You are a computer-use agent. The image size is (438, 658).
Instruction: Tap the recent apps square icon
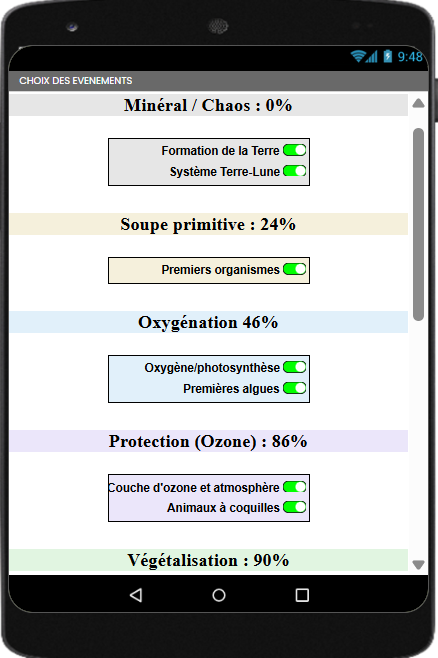pyautogui.click(x=302, y=595)
